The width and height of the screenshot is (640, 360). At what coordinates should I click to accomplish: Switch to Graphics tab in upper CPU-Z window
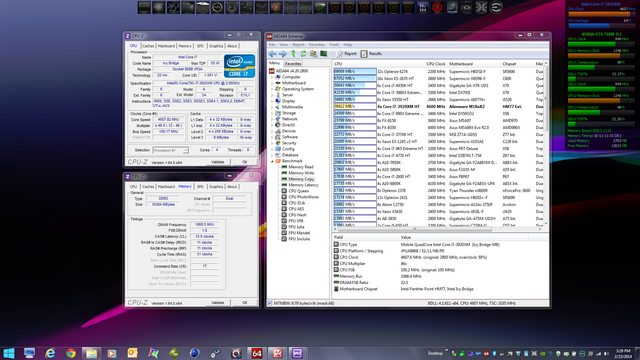click(216, 46)
